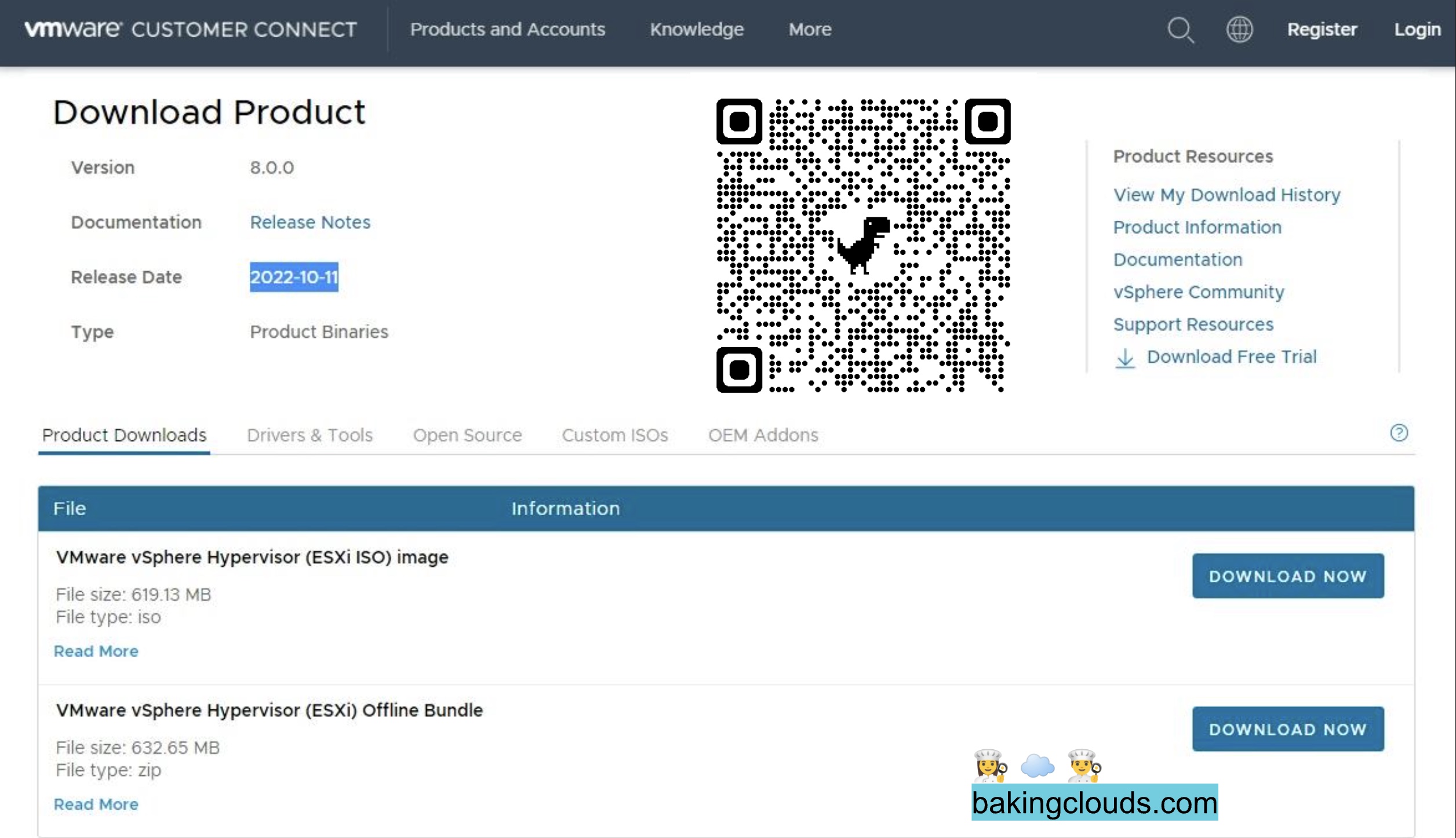Expand Read More for Offline Bundle
Viewport: 1456px width, 838px height.
click(96, 804)
